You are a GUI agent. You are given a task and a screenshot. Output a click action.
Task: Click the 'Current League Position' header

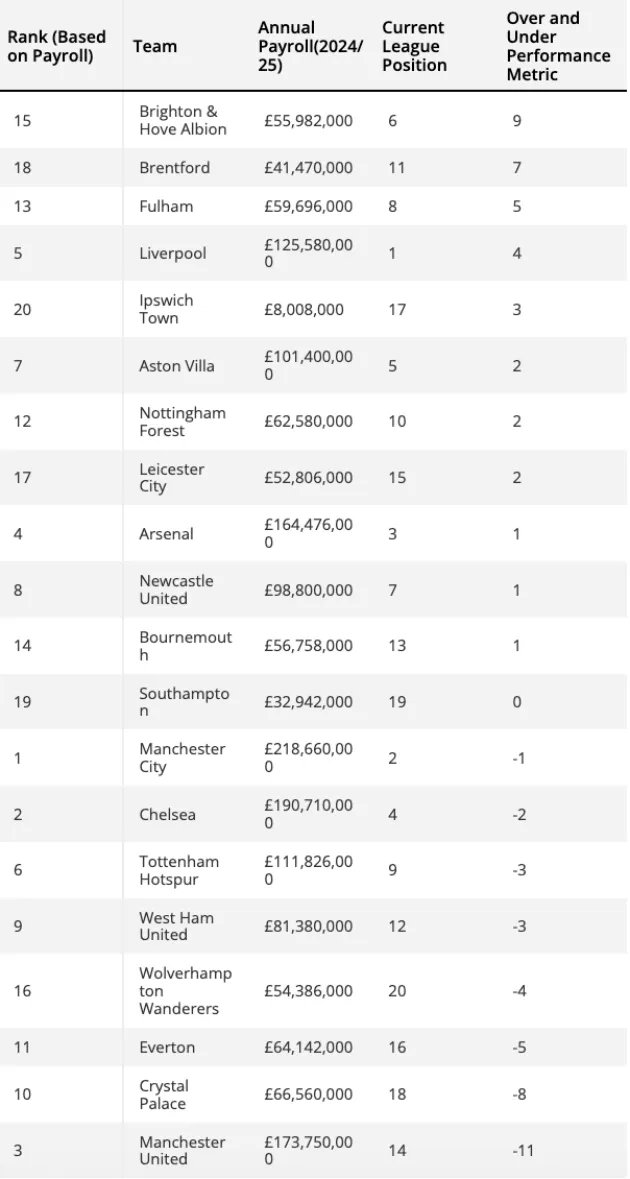pyautogui.click(x=414, y=46)
